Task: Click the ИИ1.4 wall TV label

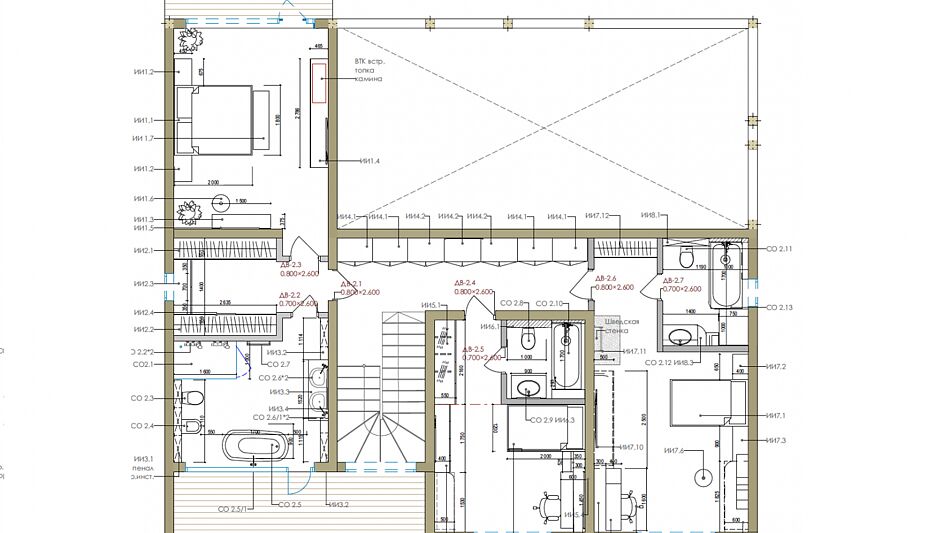Action: (x=370, y=160)
